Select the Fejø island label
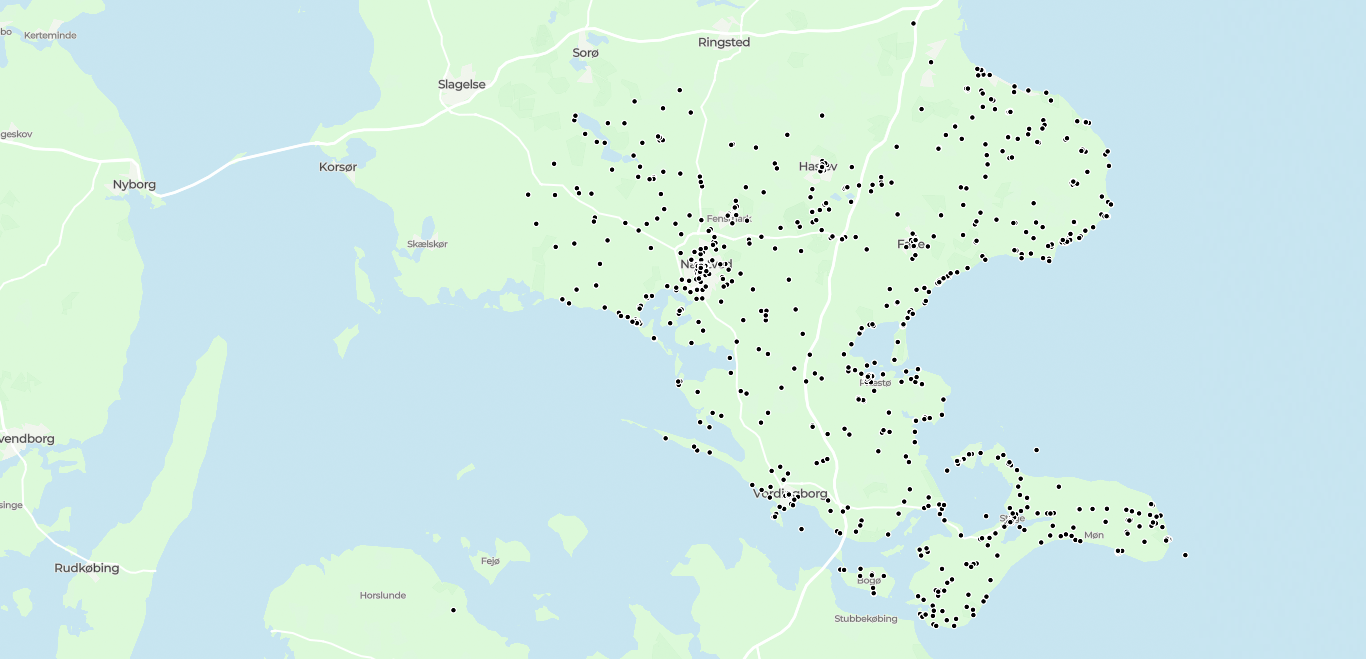 pos(490,560)
